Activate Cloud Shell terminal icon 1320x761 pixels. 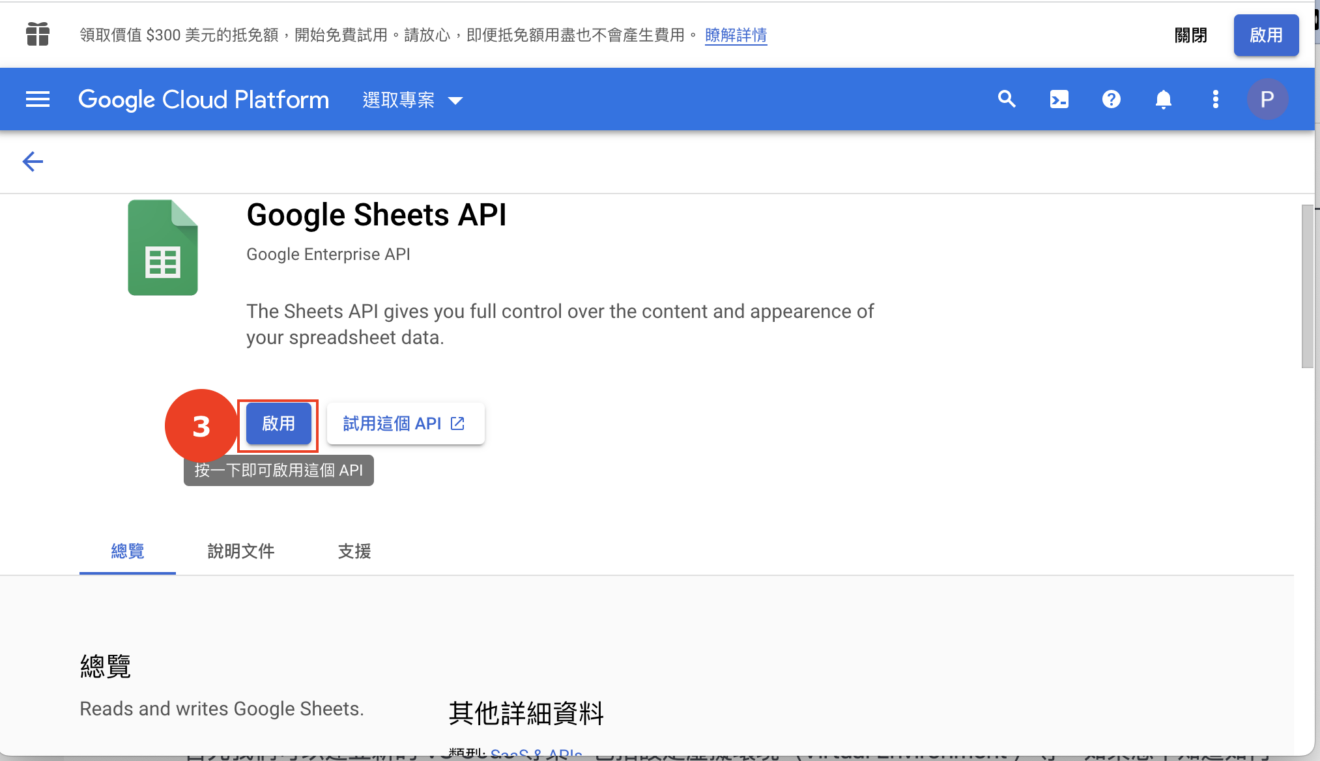1059,99
